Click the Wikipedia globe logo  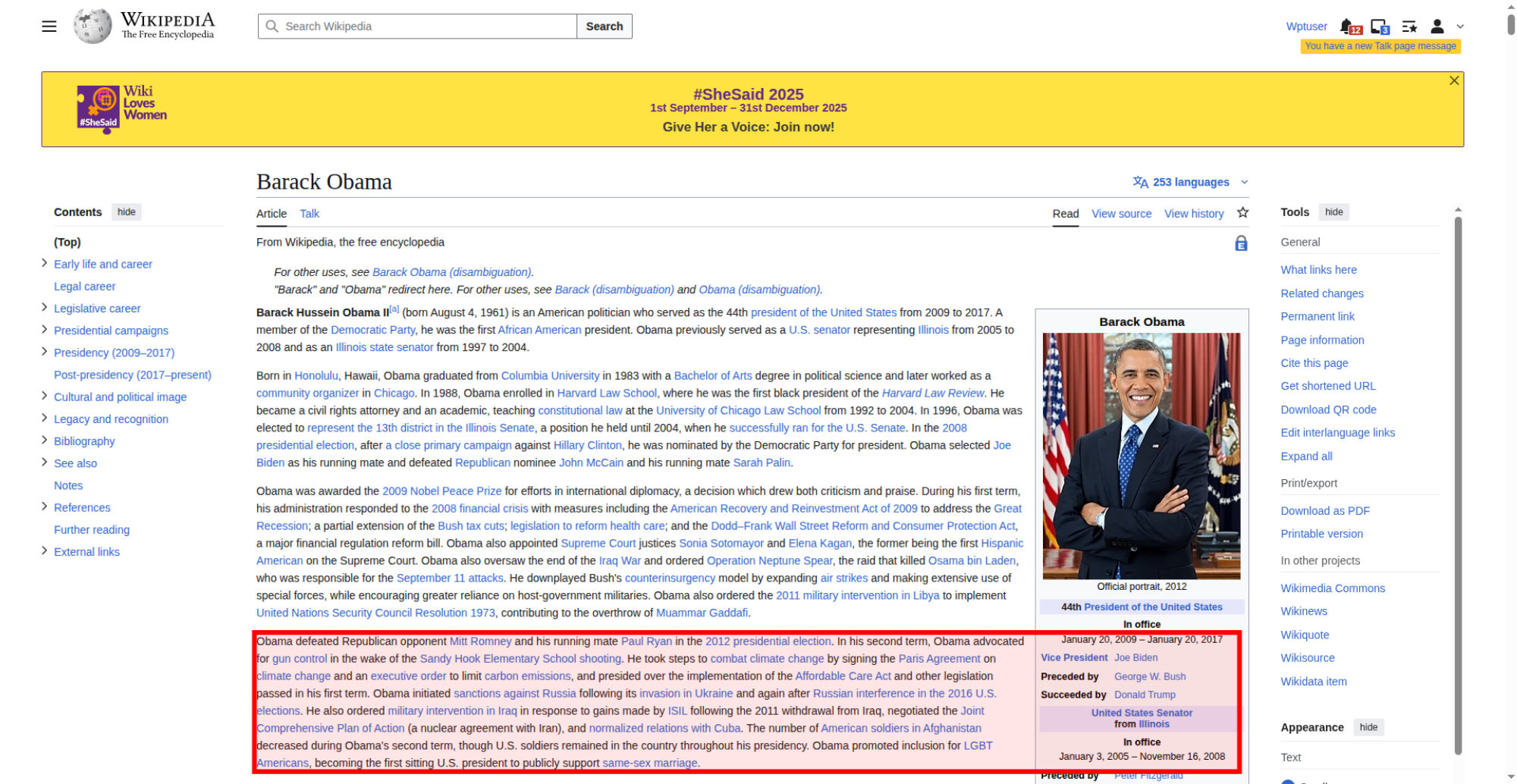(x=93, y=27)
